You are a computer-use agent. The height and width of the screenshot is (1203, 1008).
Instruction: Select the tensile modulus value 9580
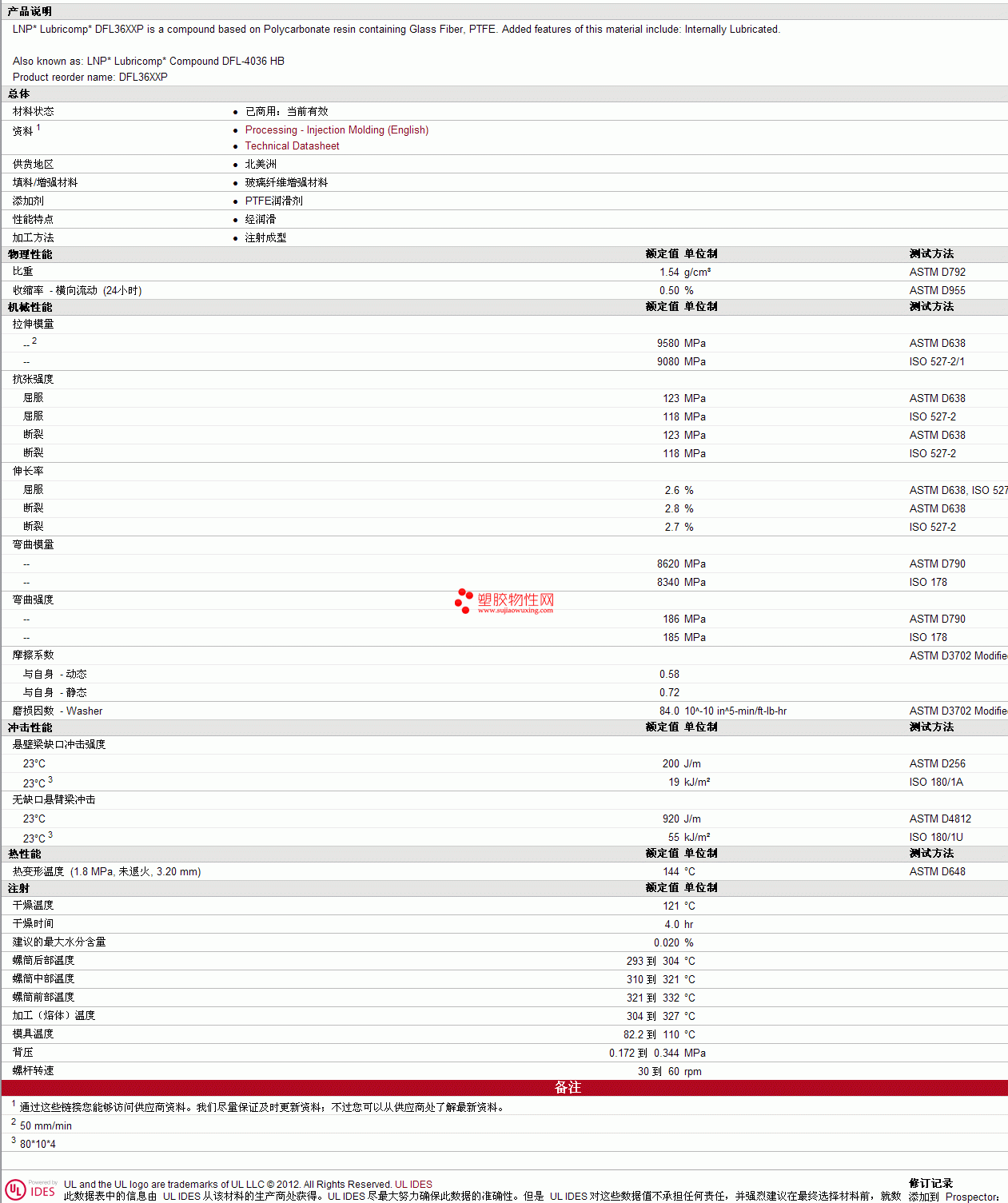668,343
